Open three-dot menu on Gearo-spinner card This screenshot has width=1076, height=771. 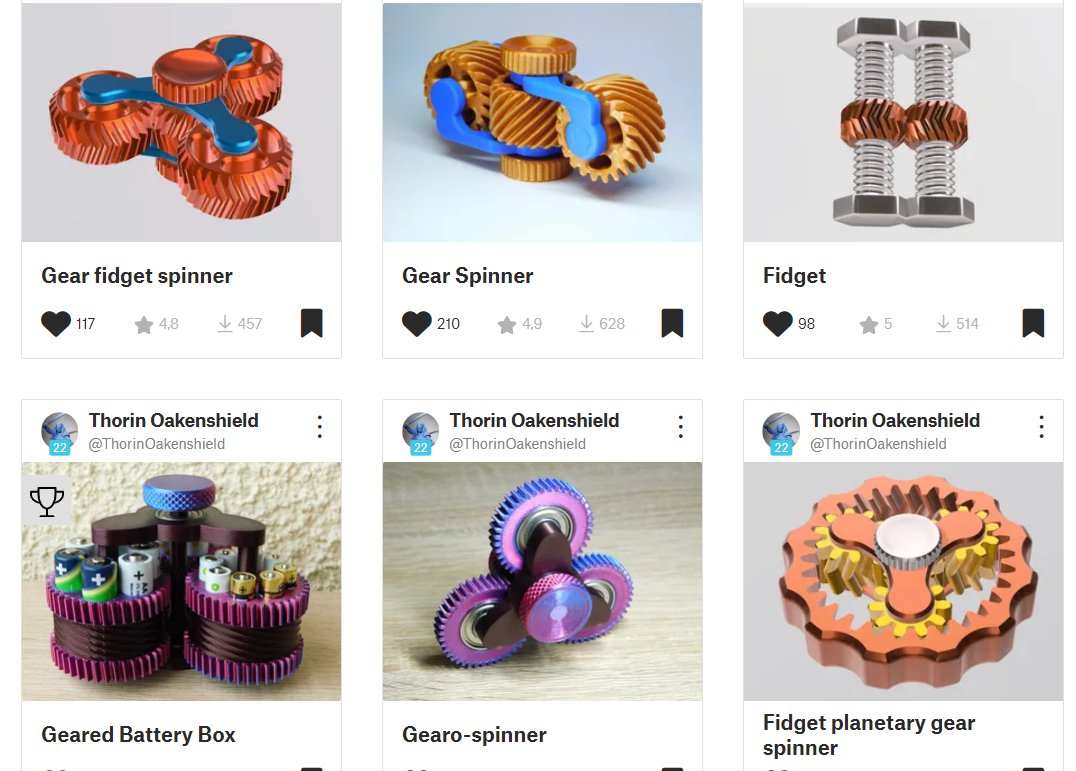coord(681,427)
